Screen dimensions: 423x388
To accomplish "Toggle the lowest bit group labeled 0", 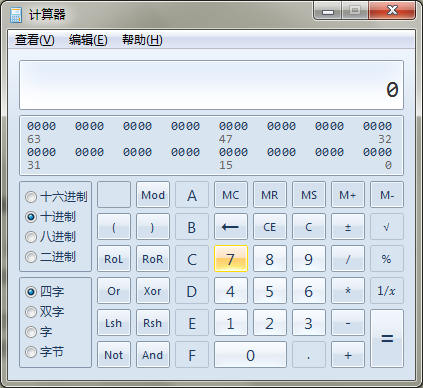I will pos(377,152).
